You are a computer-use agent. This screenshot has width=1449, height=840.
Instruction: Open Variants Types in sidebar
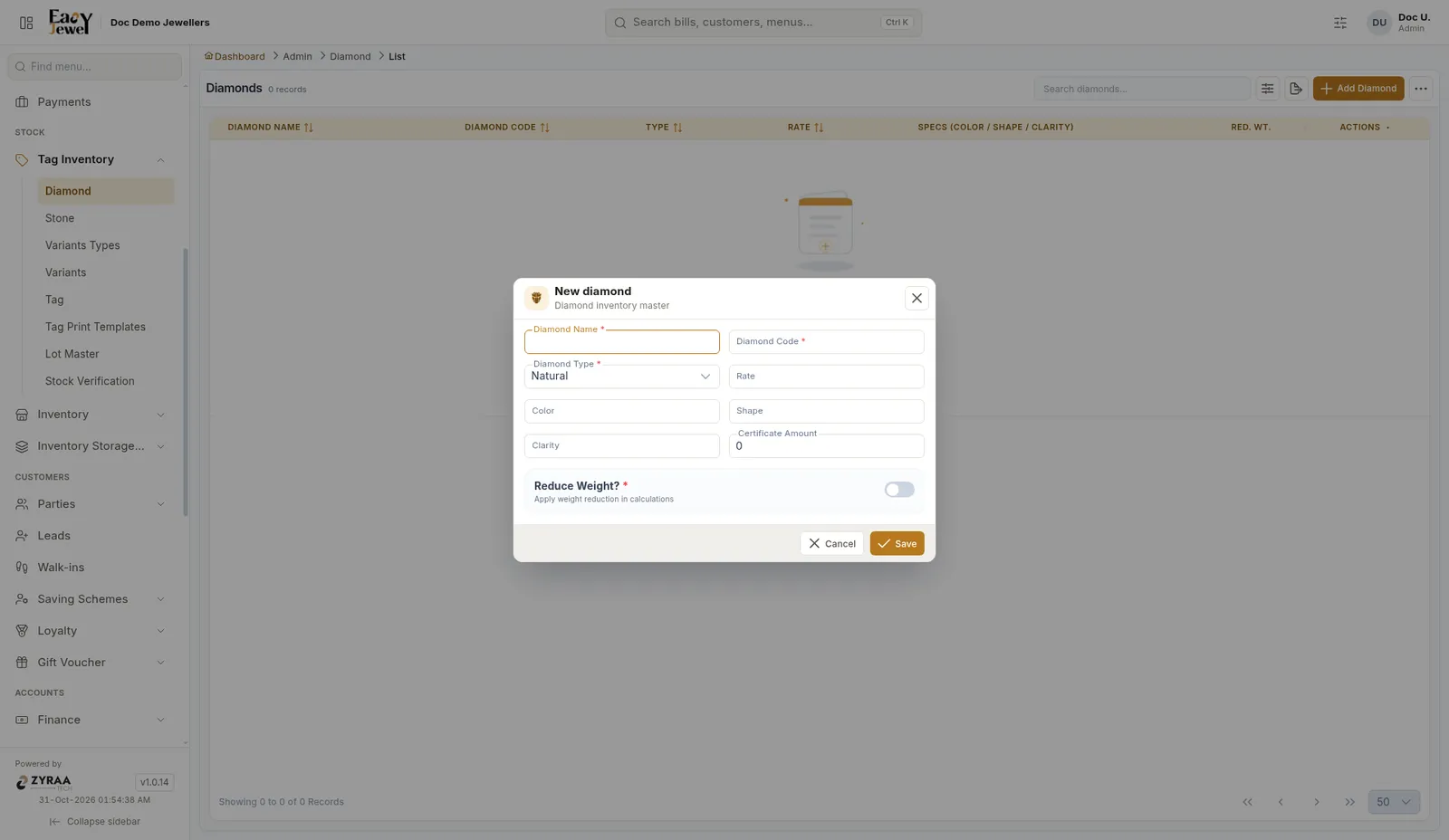pos(105,245)
